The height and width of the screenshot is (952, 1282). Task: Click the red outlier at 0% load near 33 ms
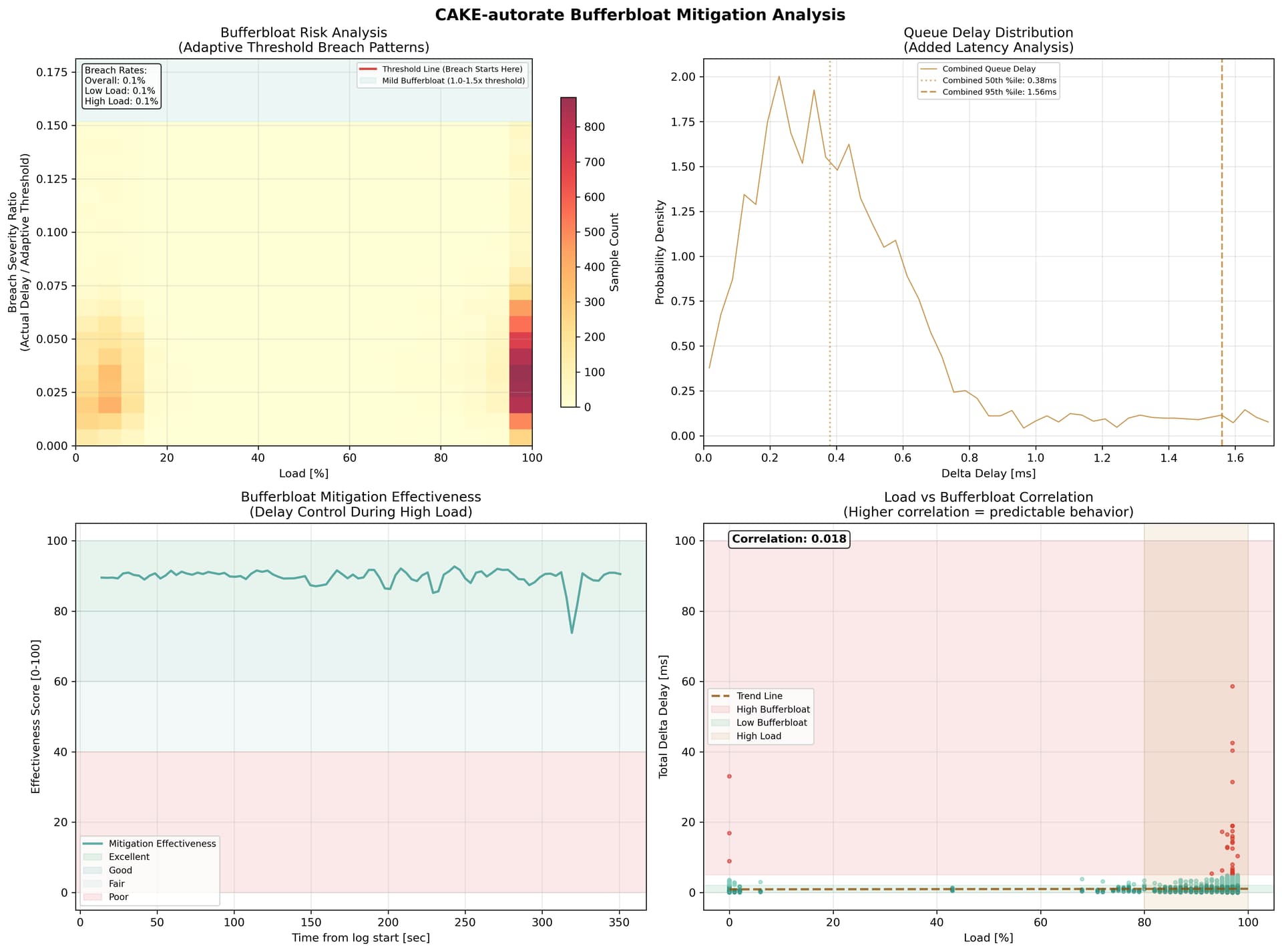click(x=729, y=776)
